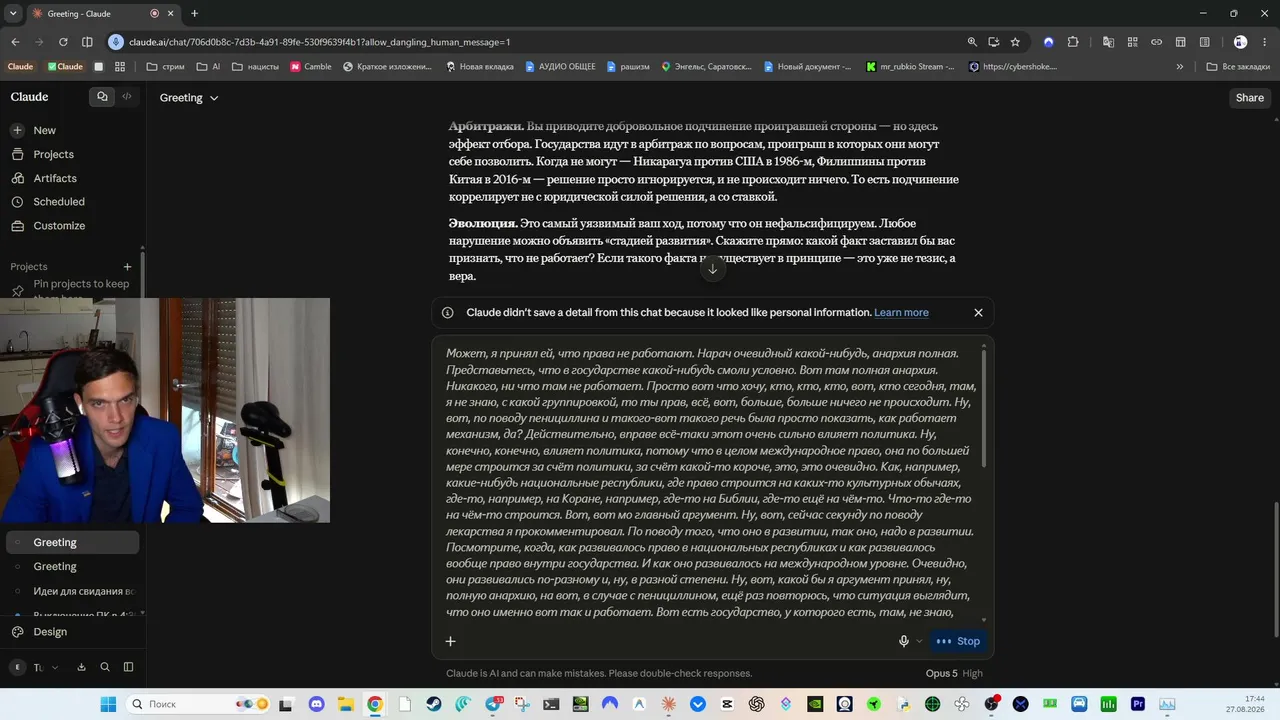Open ChatGPT from the taskbar
This screenshot has height=720, width=1280.
[756, 704]
